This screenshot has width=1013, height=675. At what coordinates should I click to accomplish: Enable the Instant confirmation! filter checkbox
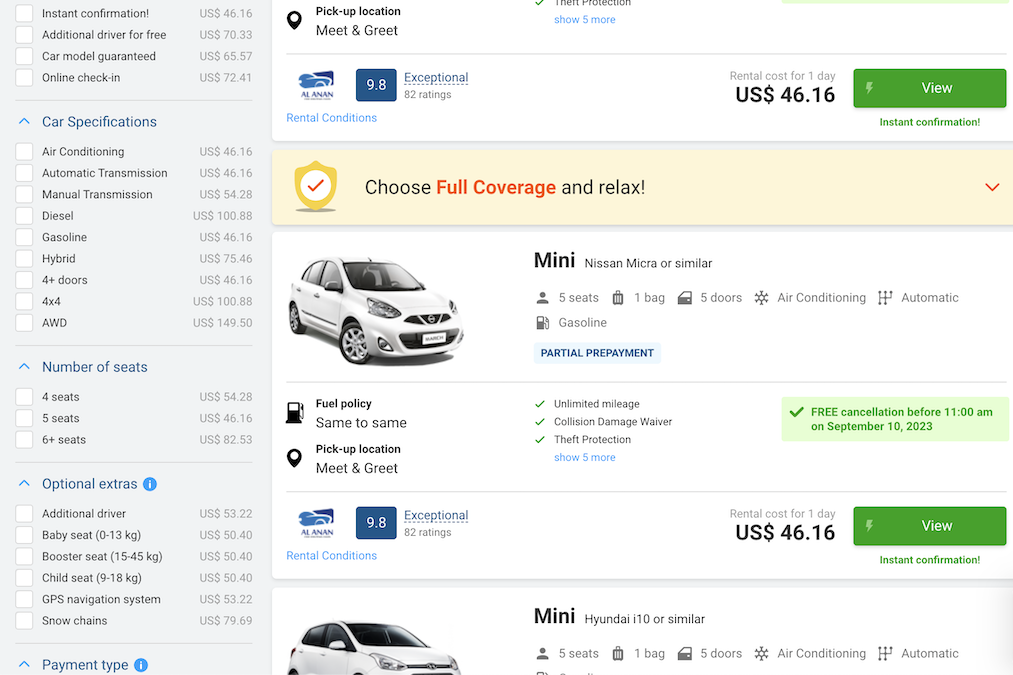pos(24,13)
